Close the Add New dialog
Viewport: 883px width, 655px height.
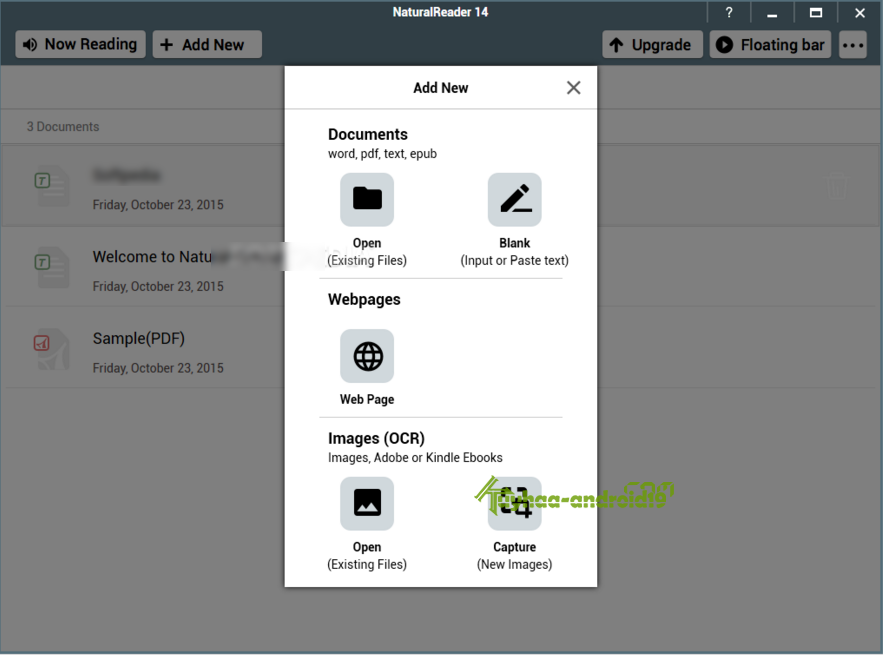click(x=573, y=88)
